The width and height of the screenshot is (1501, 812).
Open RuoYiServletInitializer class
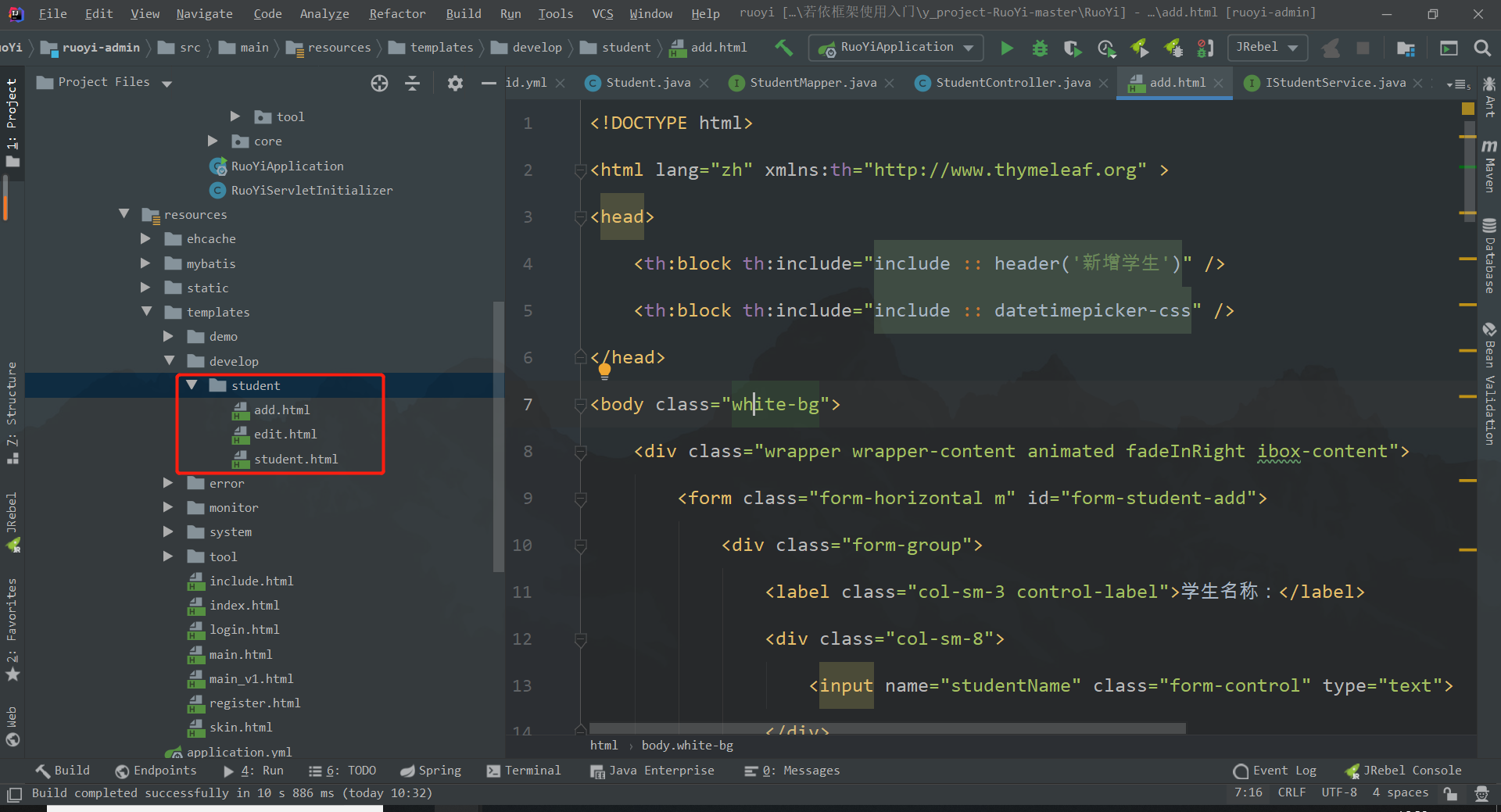pos(312,190)
